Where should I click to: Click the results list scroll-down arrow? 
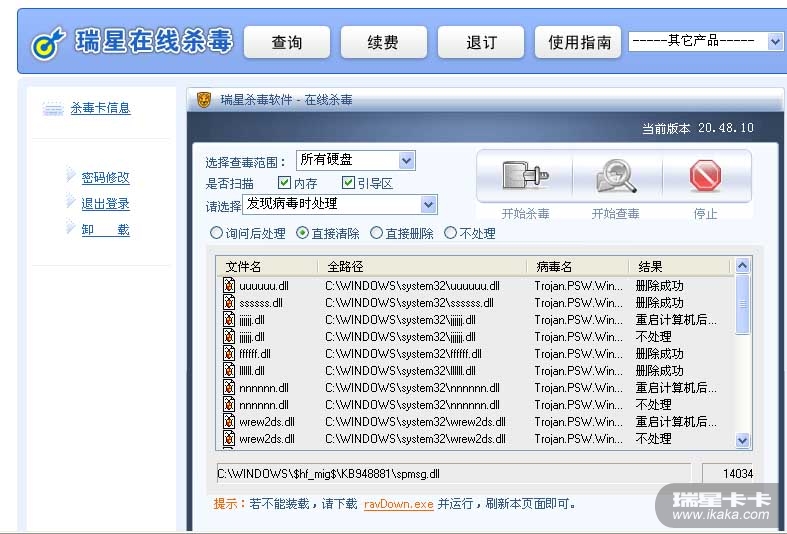coord(742,440)
